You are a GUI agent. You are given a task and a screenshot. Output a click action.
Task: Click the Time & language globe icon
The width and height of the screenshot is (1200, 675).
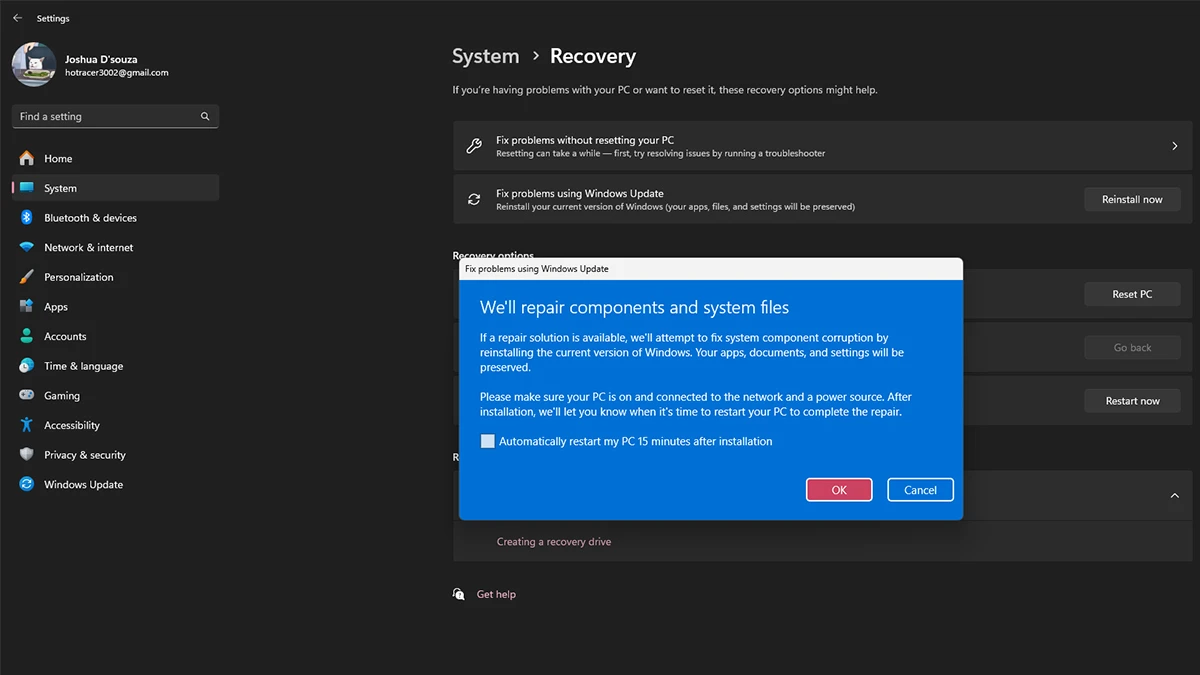(x=26, y=366)
